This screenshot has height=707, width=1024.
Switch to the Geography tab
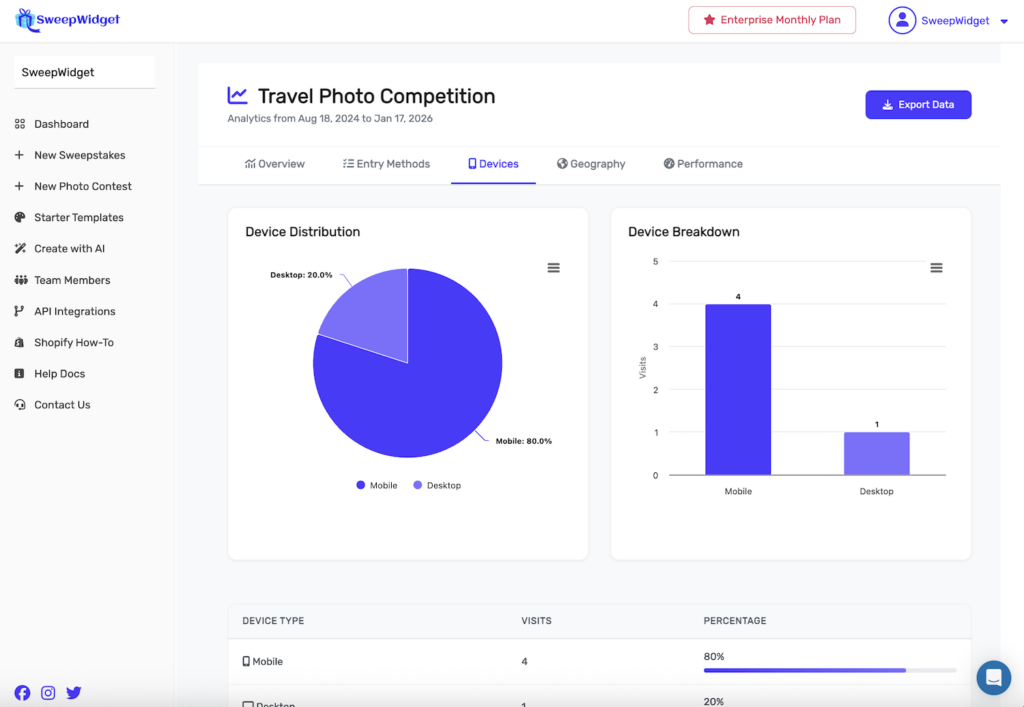click(x=591, y=164)
